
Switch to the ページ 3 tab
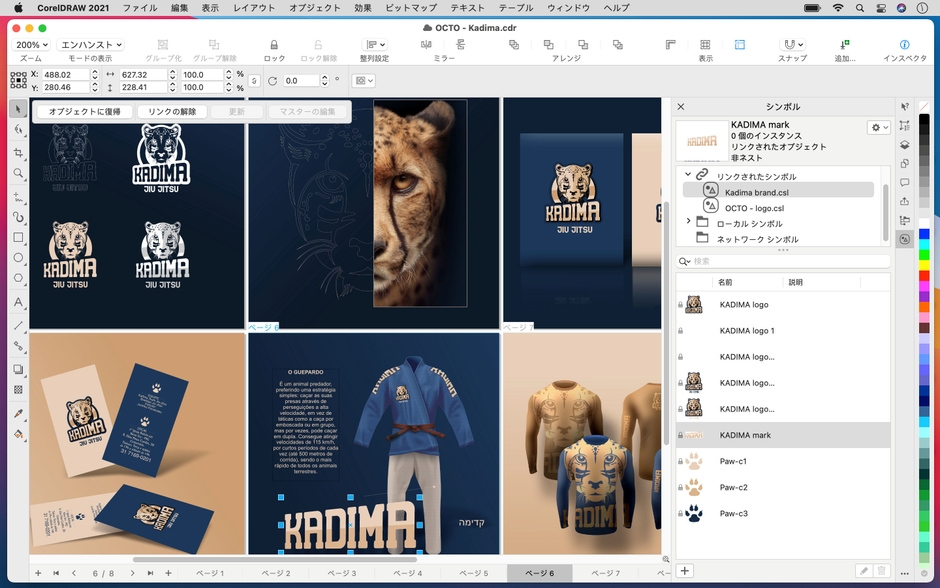coord(341,573)
